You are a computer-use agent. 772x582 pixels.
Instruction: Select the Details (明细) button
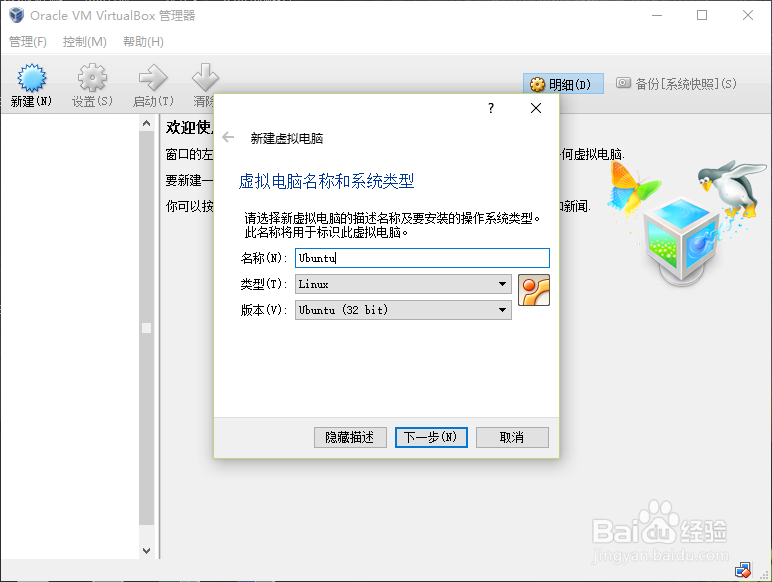point(563,84)
